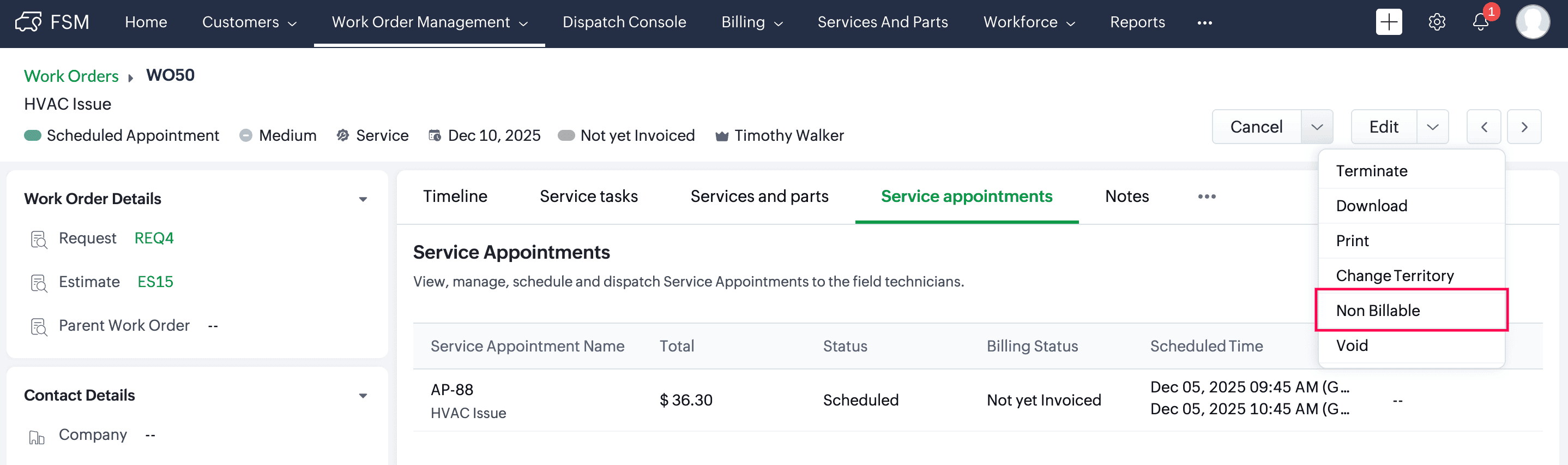The height and width of the screenshot is (465, 1568).
Task: Click the FSM van logo icon
Action: (28, 22)
